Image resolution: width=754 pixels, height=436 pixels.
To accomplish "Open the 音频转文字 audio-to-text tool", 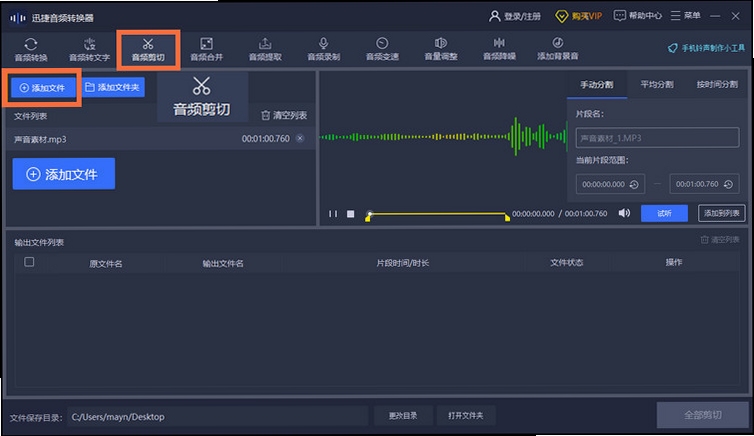I will tap(89, 50).
